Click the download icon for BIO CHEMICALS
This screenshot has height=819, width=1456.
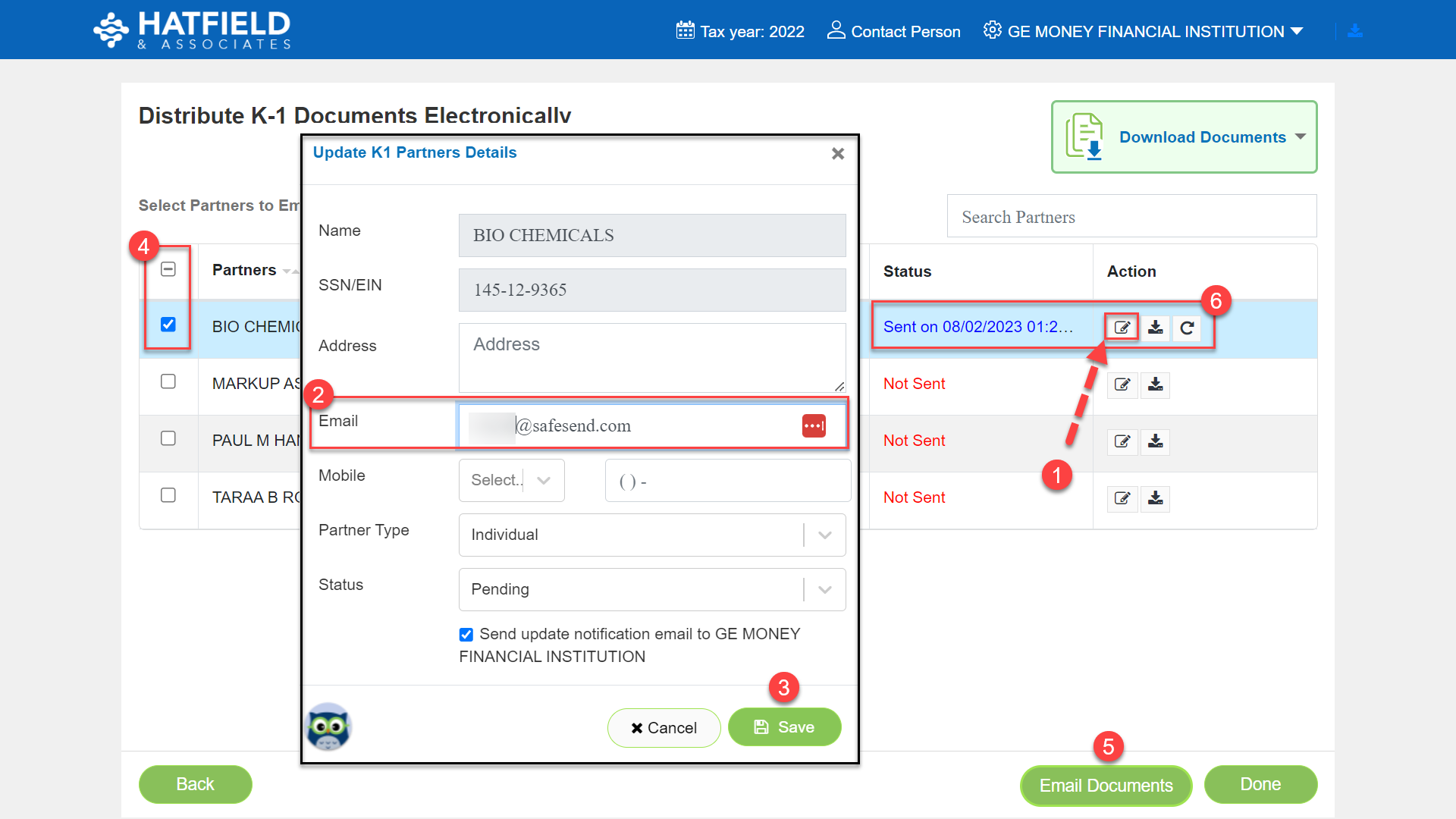tap(1155, 327)
